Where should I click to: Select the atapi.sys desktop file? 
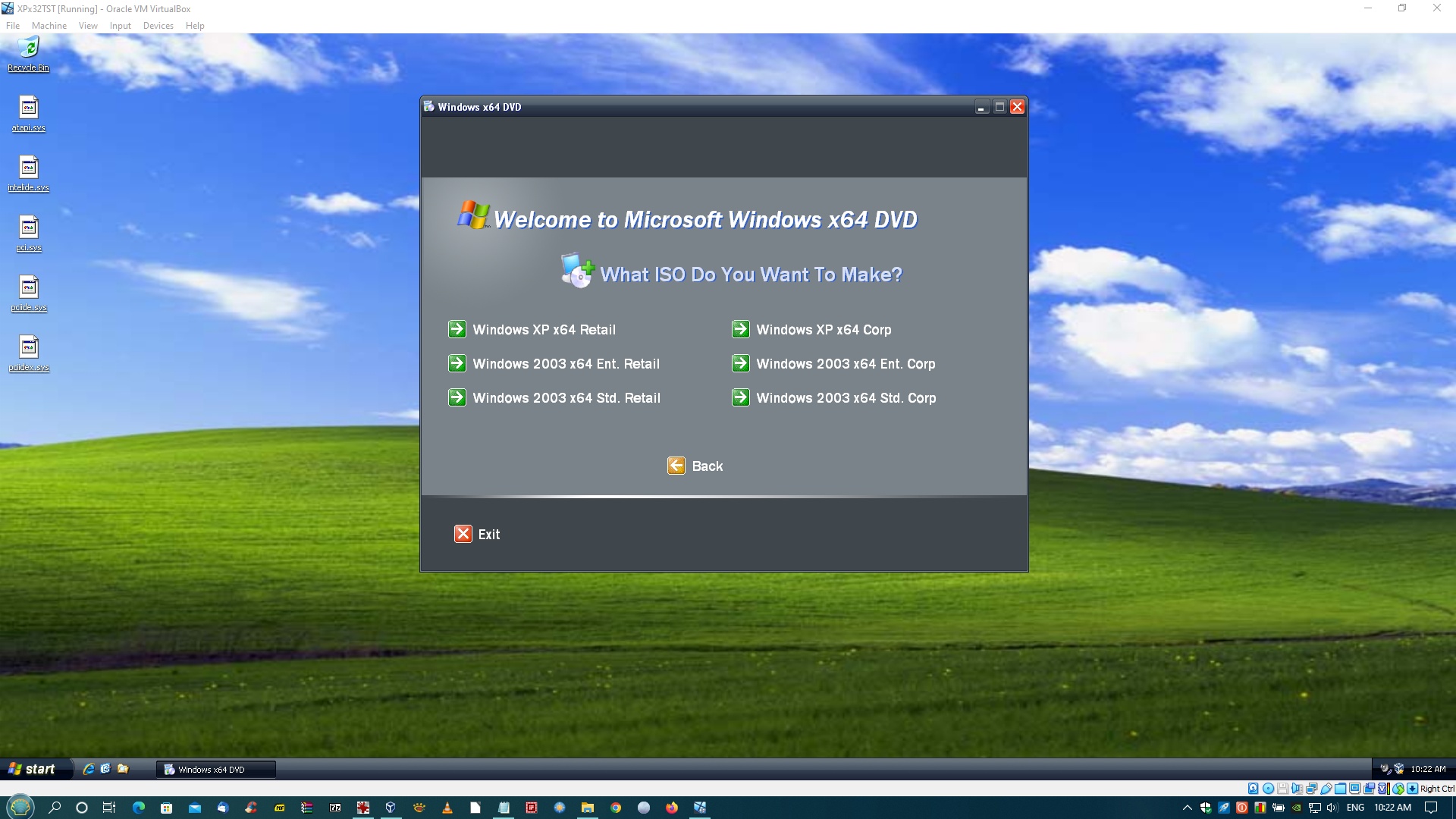(x=28, y=114)
